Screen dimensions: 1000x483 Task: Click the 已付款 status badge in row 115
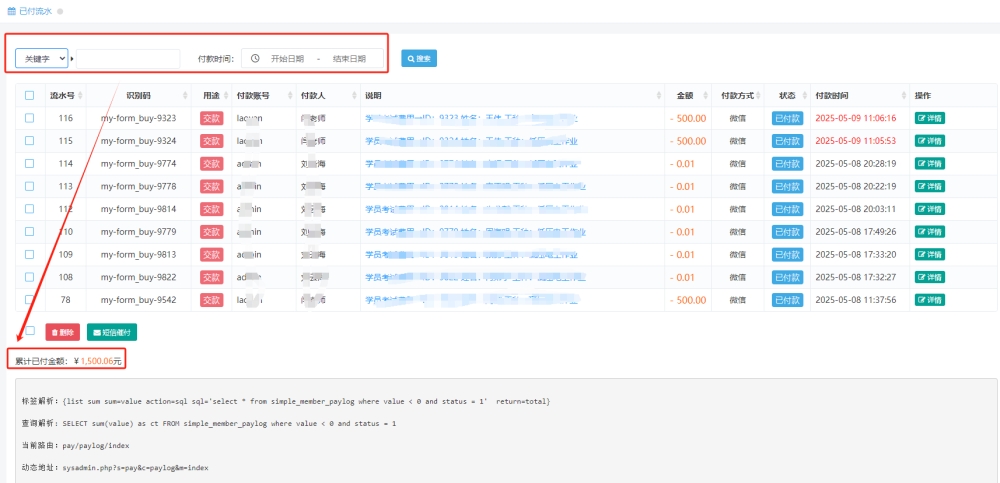(x=787, y=141)
